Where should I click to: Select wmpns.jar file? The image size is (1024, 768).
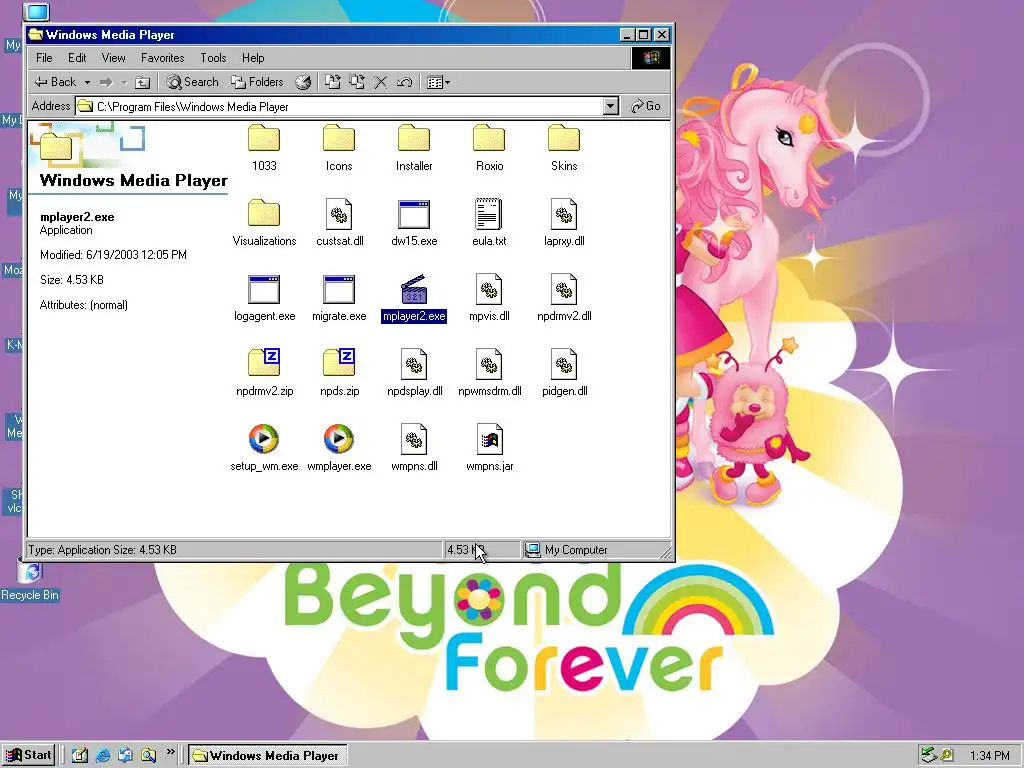(x=489, y=448)
